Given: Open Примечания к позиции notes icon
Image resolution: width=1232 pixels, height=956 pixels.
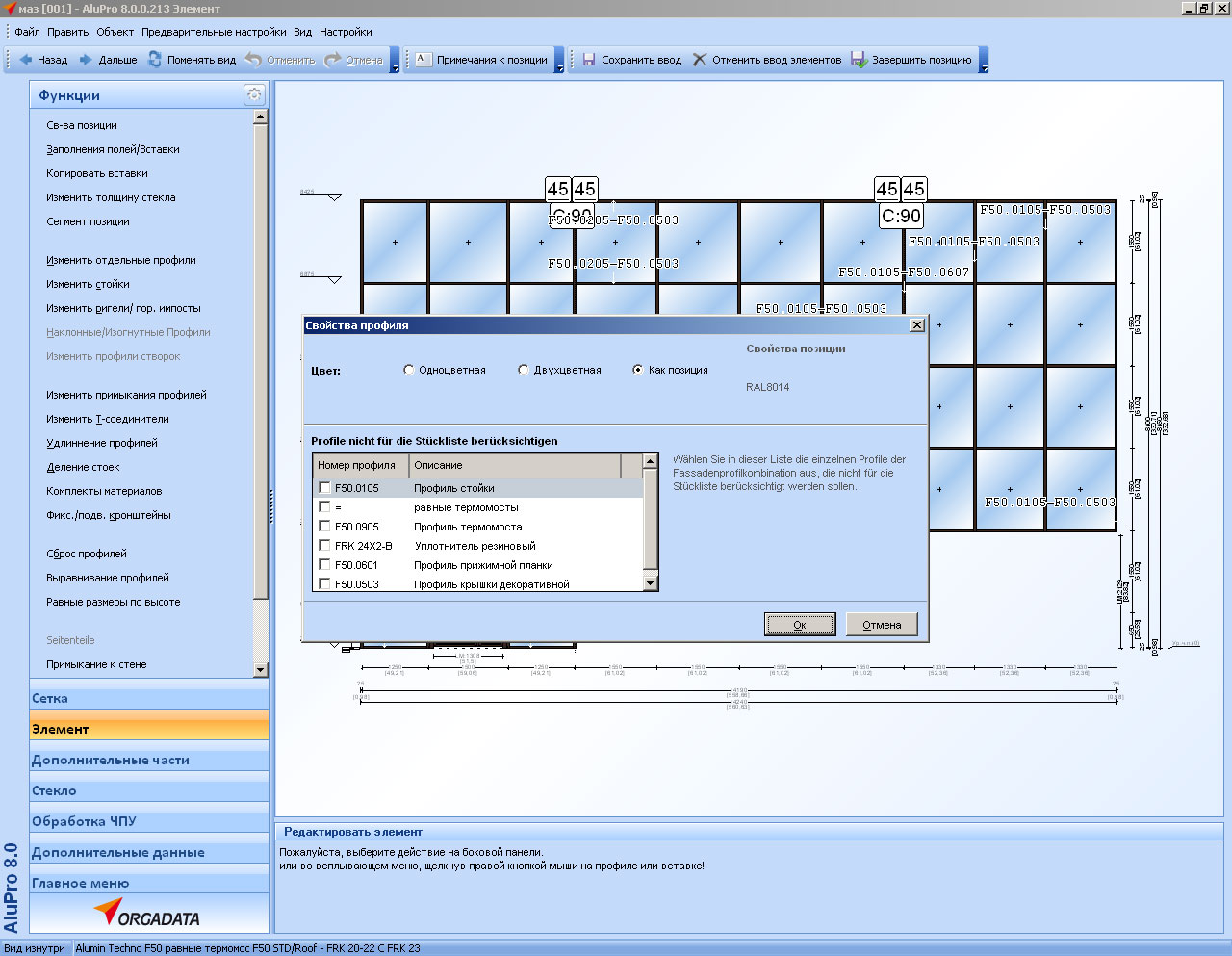Looking at the screenshot, I should (x=422, y=60).
